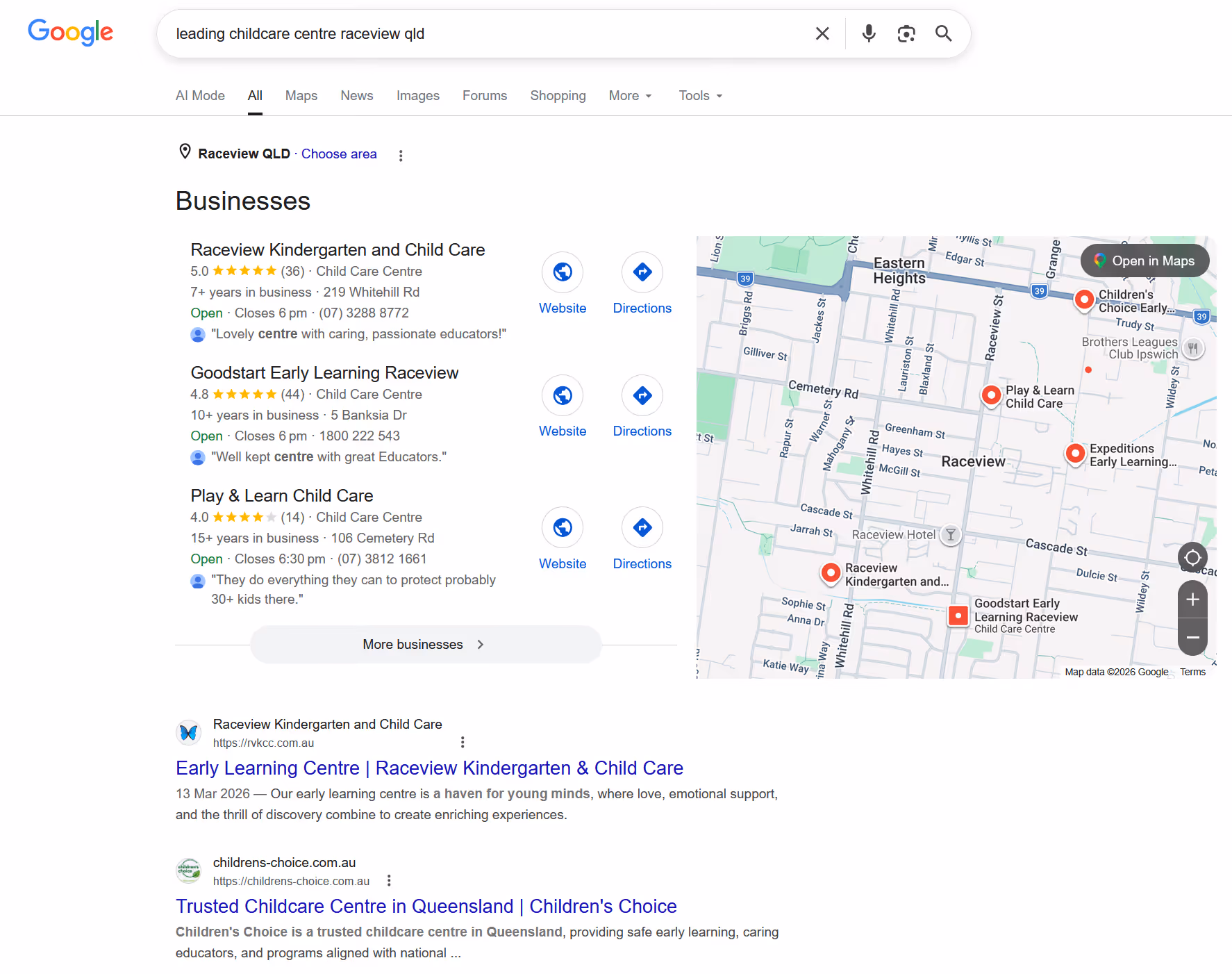Image resolution: width=1232 pixels, height=974 pixels.
Task: Switch to Shopping tab
Action: coord(558,96)
